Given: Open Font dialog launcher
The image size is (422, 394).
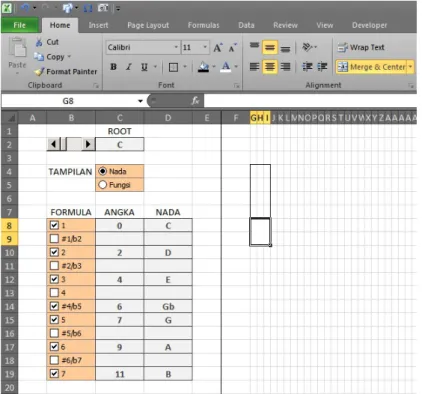Looking at the screenshot, I should (237, 86).
